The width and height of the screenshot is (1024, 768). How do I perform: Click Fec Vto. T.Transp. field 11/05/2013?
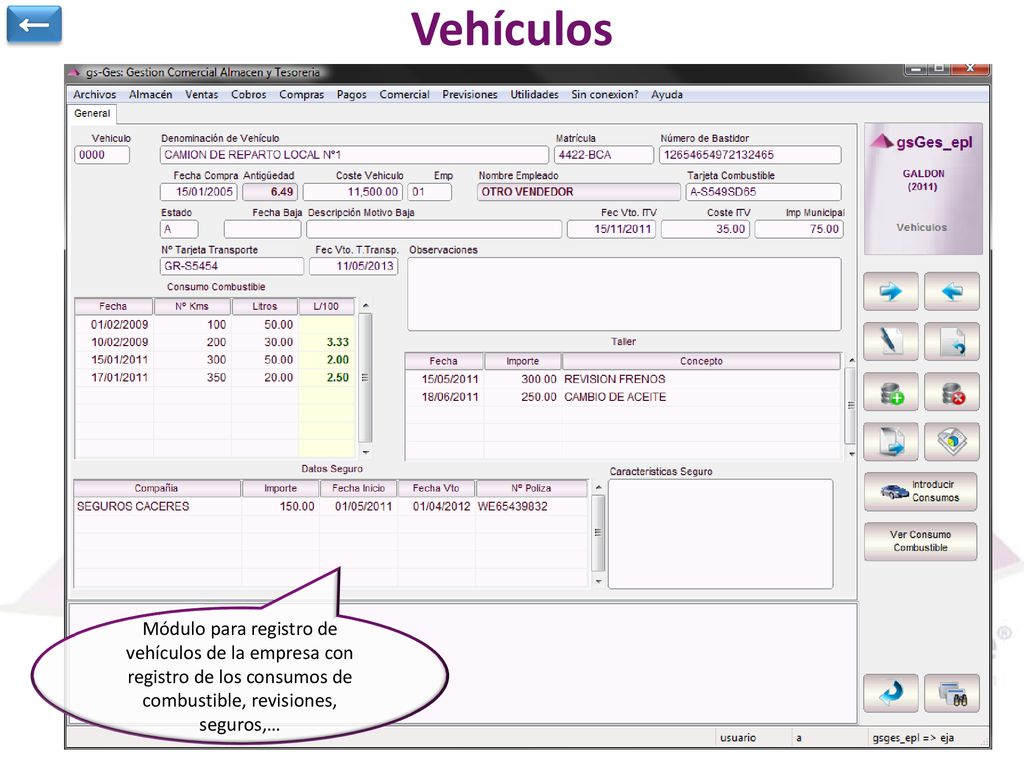(353, 266)
